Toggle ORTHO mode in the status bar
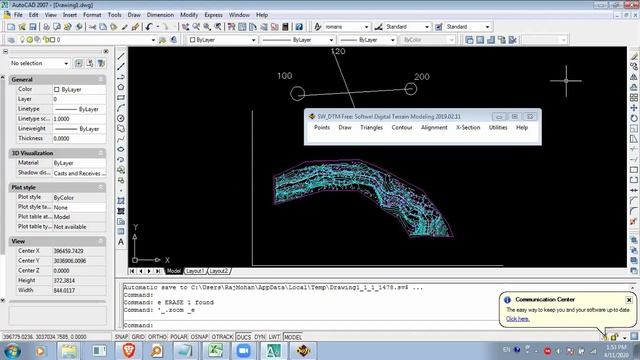The image size is (640, 360). coord(157,337)
